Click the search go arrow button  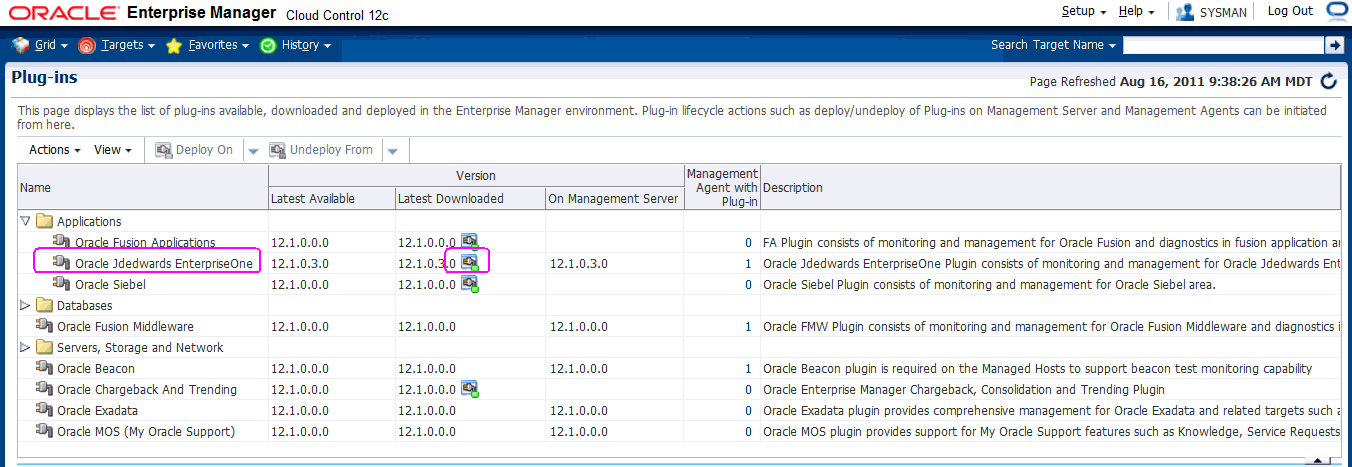pyautogui.click(x=1334, y=45)
